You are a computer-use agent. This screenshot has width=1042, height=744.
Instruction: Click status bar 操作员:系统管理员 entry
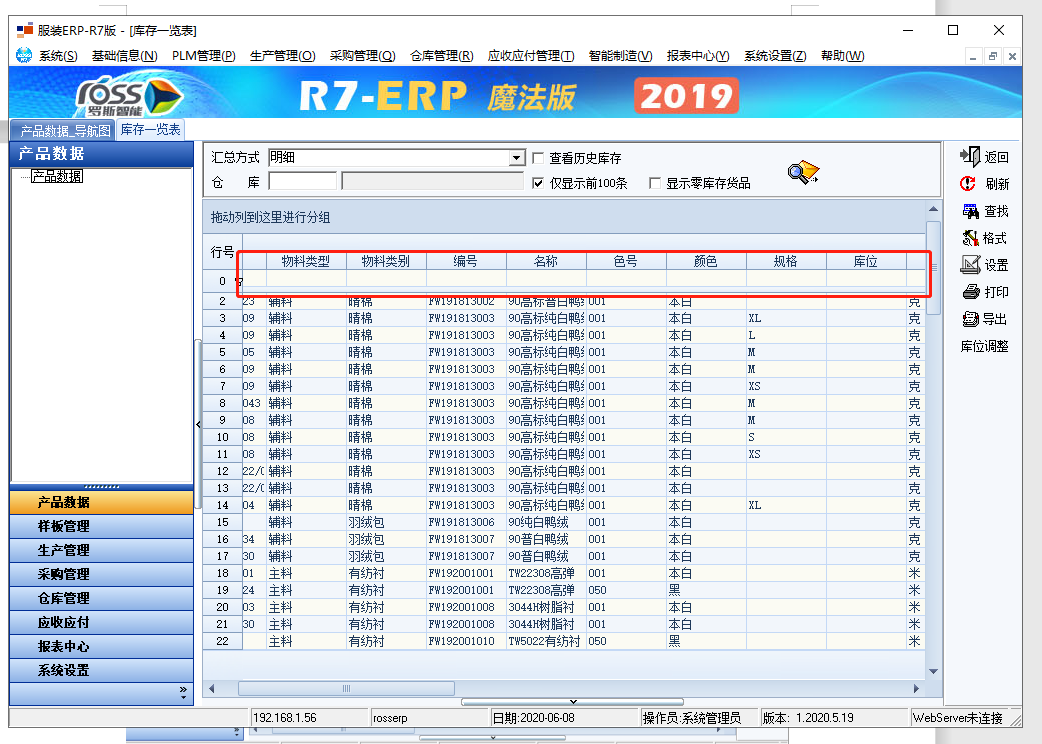click(692, 717)
